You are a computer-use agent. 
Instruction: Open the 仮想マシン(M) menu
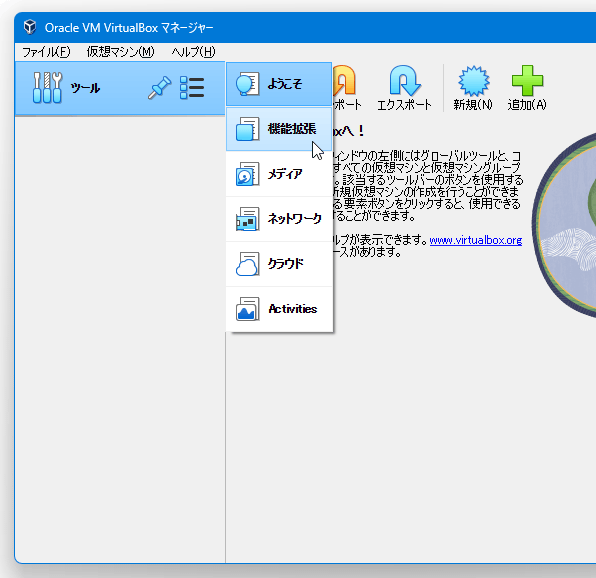point(120,52)
